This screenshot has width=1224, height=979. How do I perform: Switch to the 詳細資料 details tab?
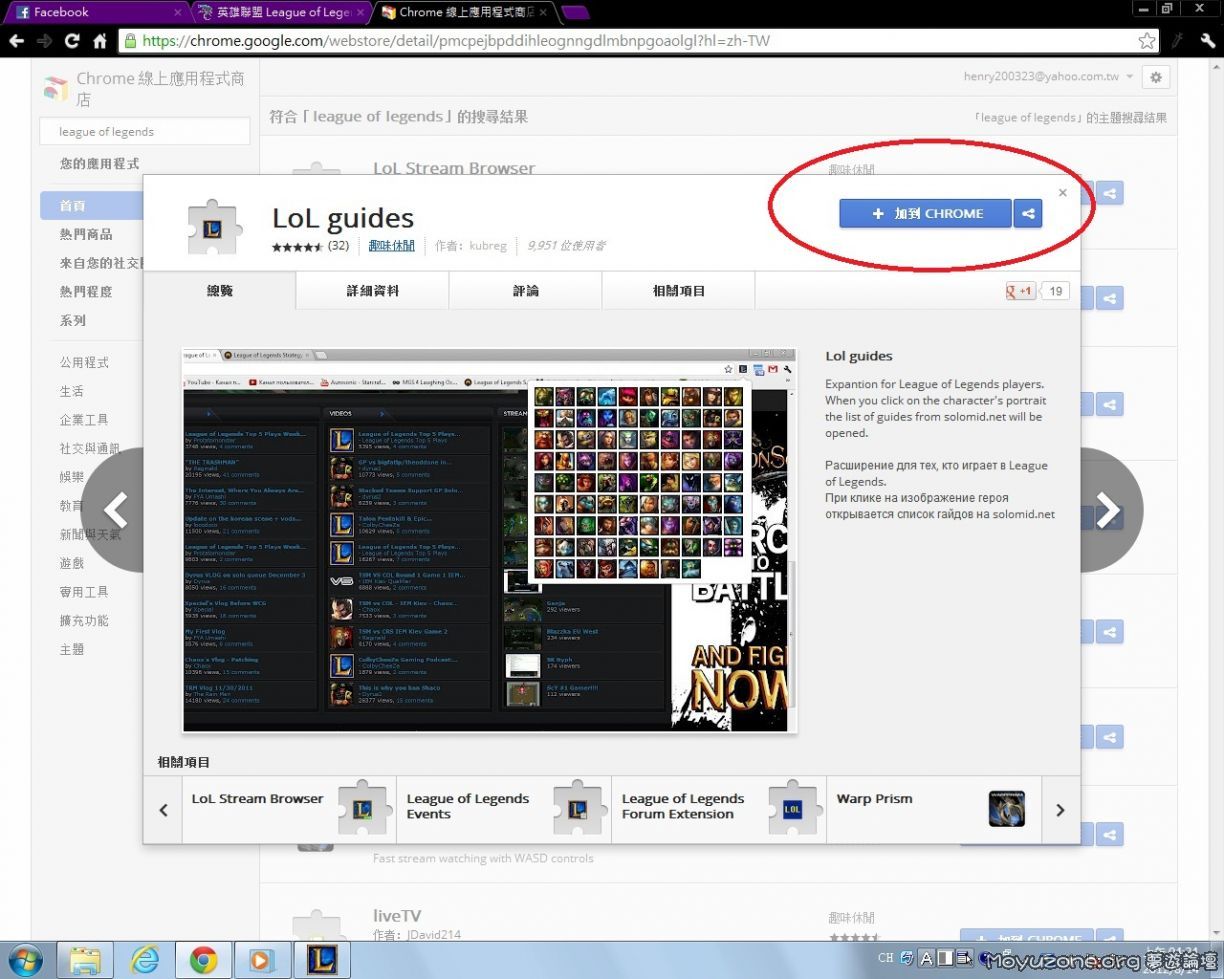[x=372, y=291]
